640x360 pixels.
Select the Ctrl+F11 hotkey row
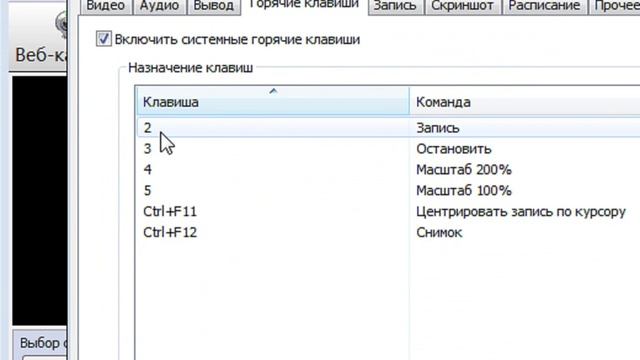[x=388, y=211]
